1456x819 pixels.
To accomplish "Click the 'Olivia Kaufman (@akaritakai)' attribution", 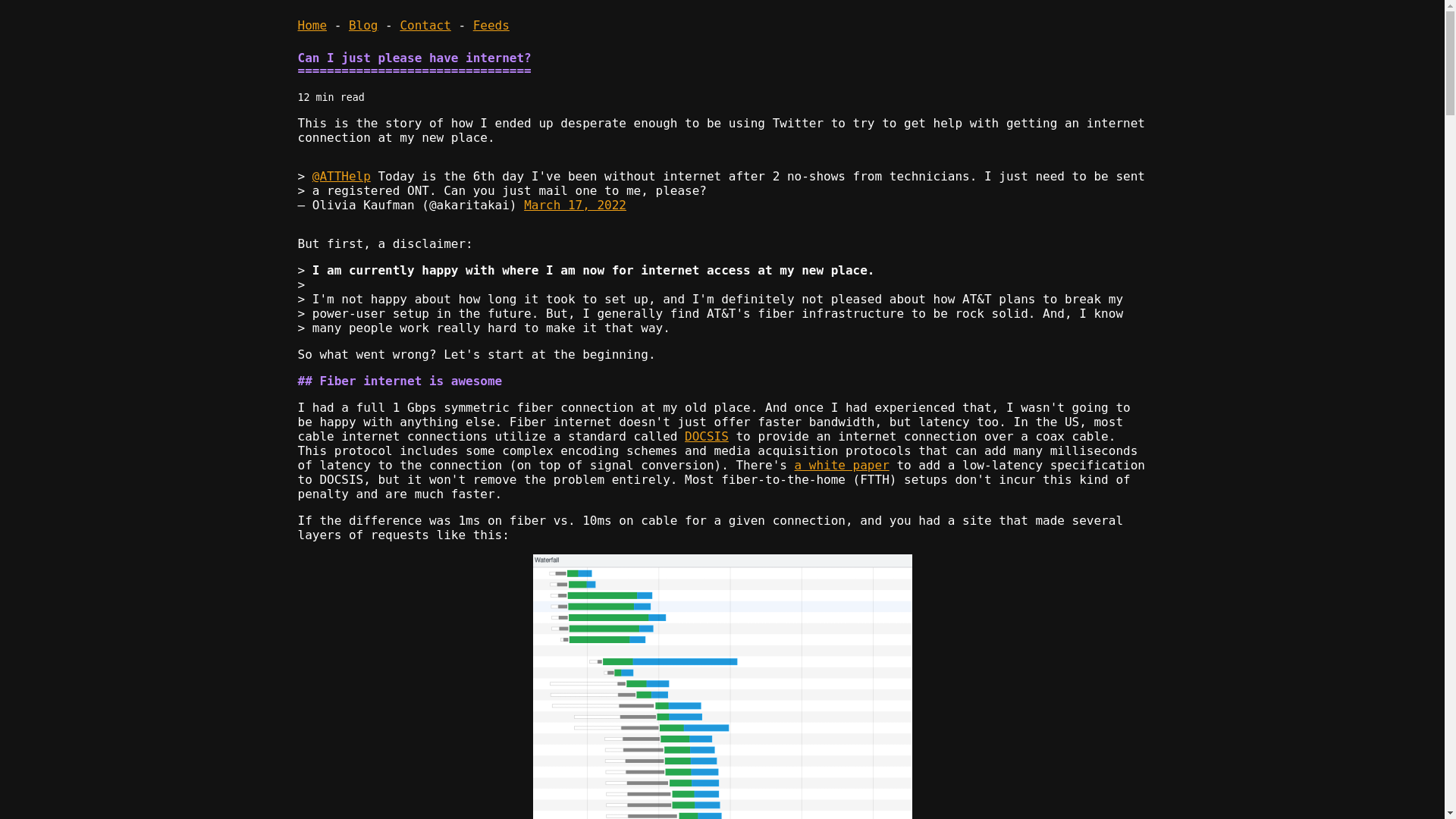I will tap(414, 205).
